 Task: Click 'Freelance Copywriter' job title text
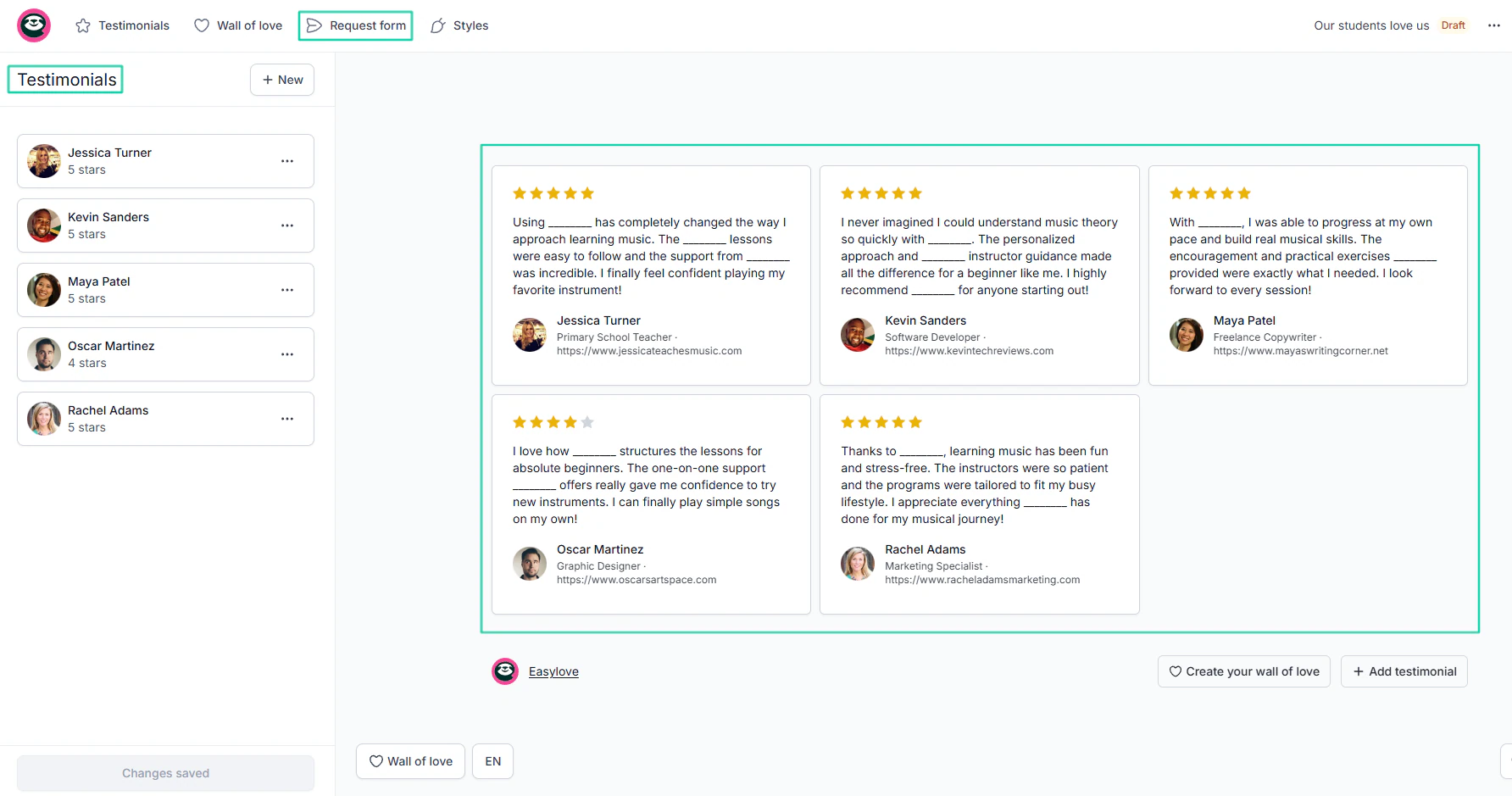[x=1265, y=337]
